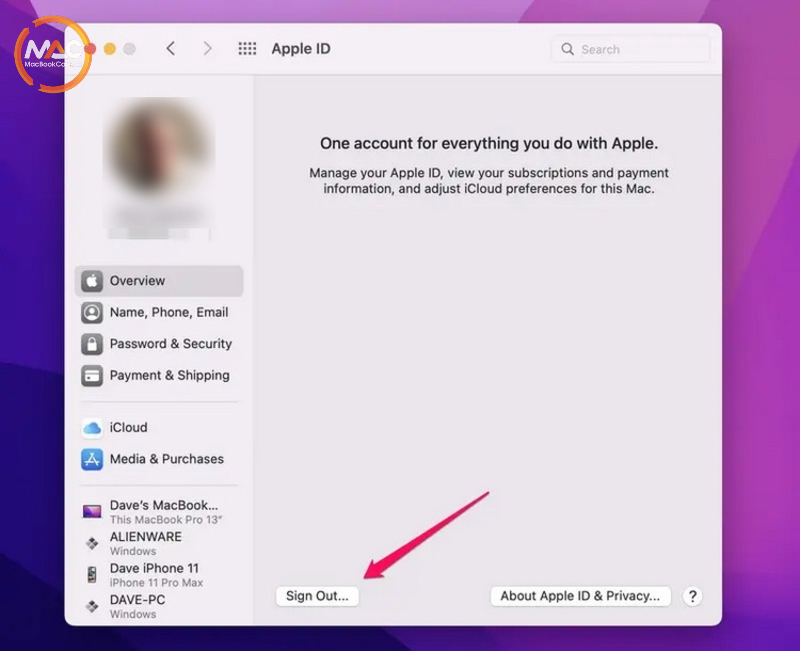Open Media & Purchases settings
Screen dimensions: 800x651
tap(166, 460)
